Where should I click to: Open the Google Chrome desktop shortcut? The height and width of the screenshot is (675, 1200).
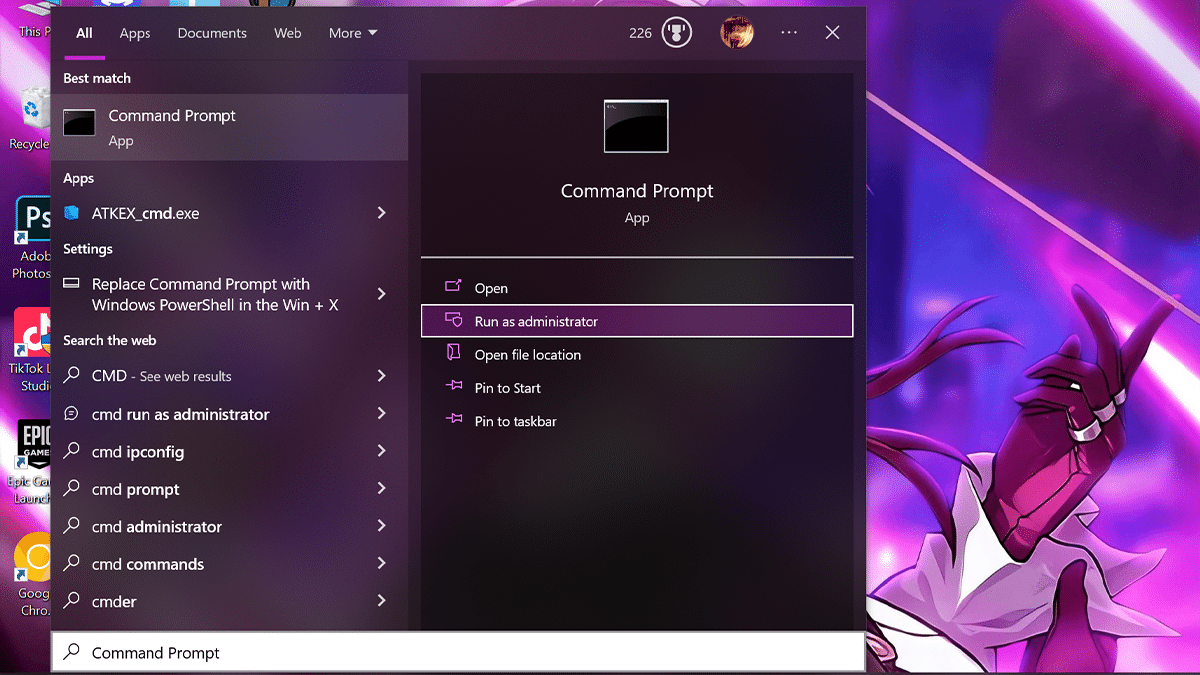33,560
